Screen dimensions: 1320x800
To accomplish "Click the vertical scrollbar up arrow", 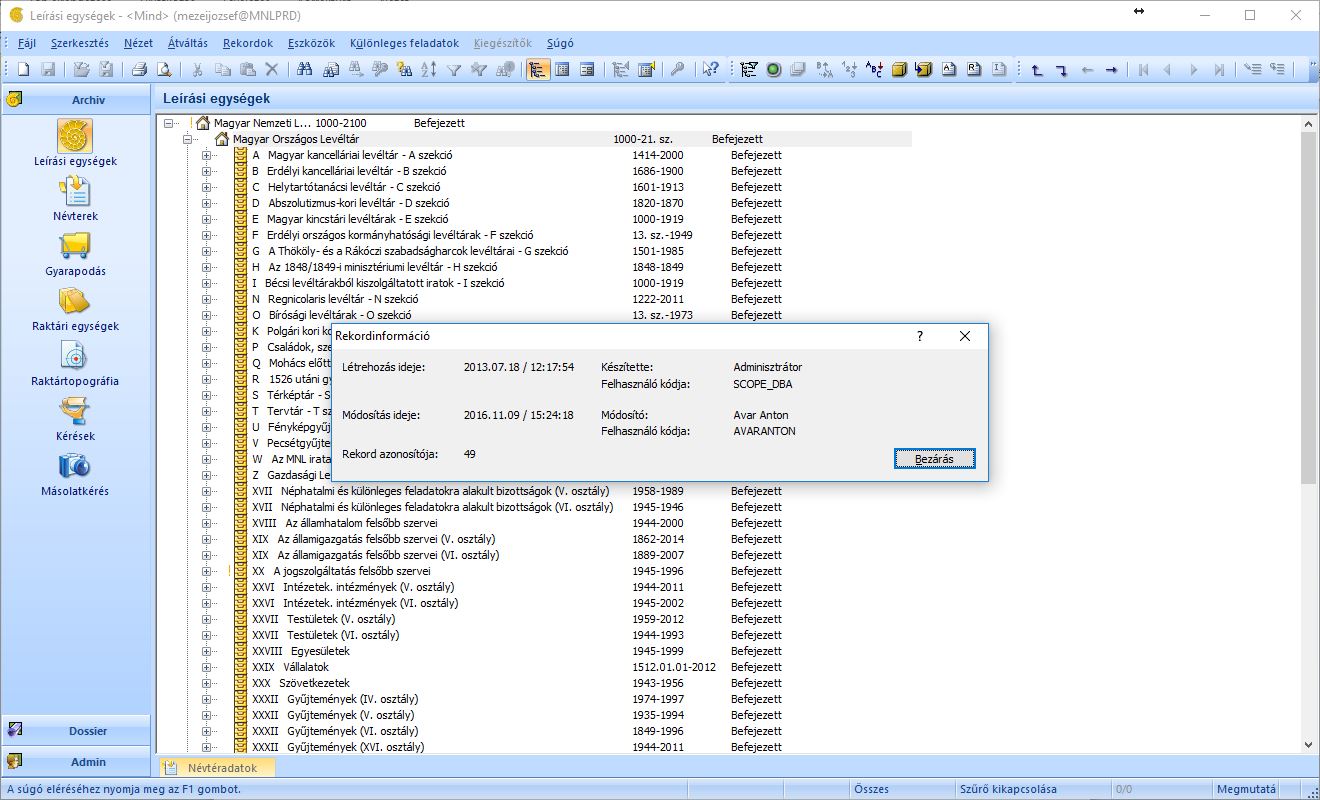I will pyautogui.click(x=1309, y=123).
